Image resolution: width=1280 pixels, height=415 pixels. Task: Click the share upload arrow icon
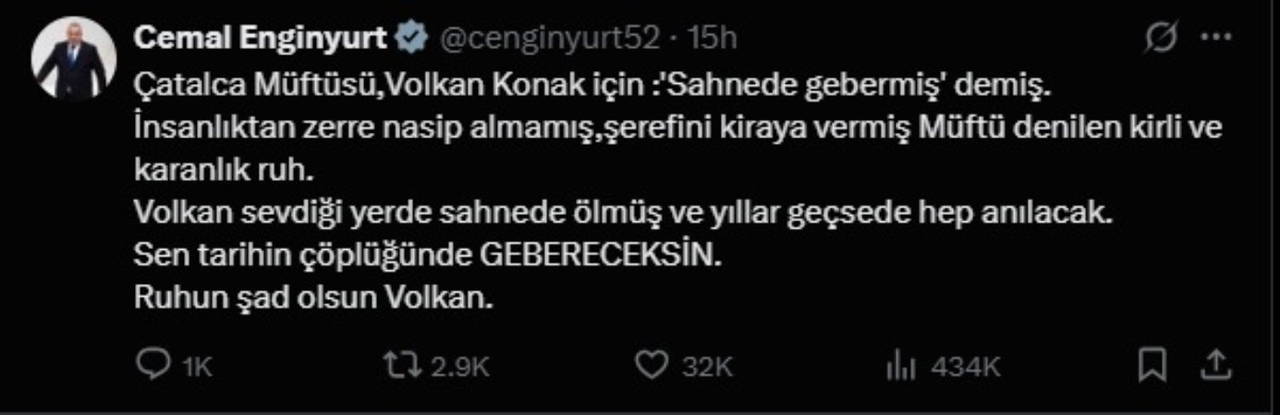coord(1215,364)
